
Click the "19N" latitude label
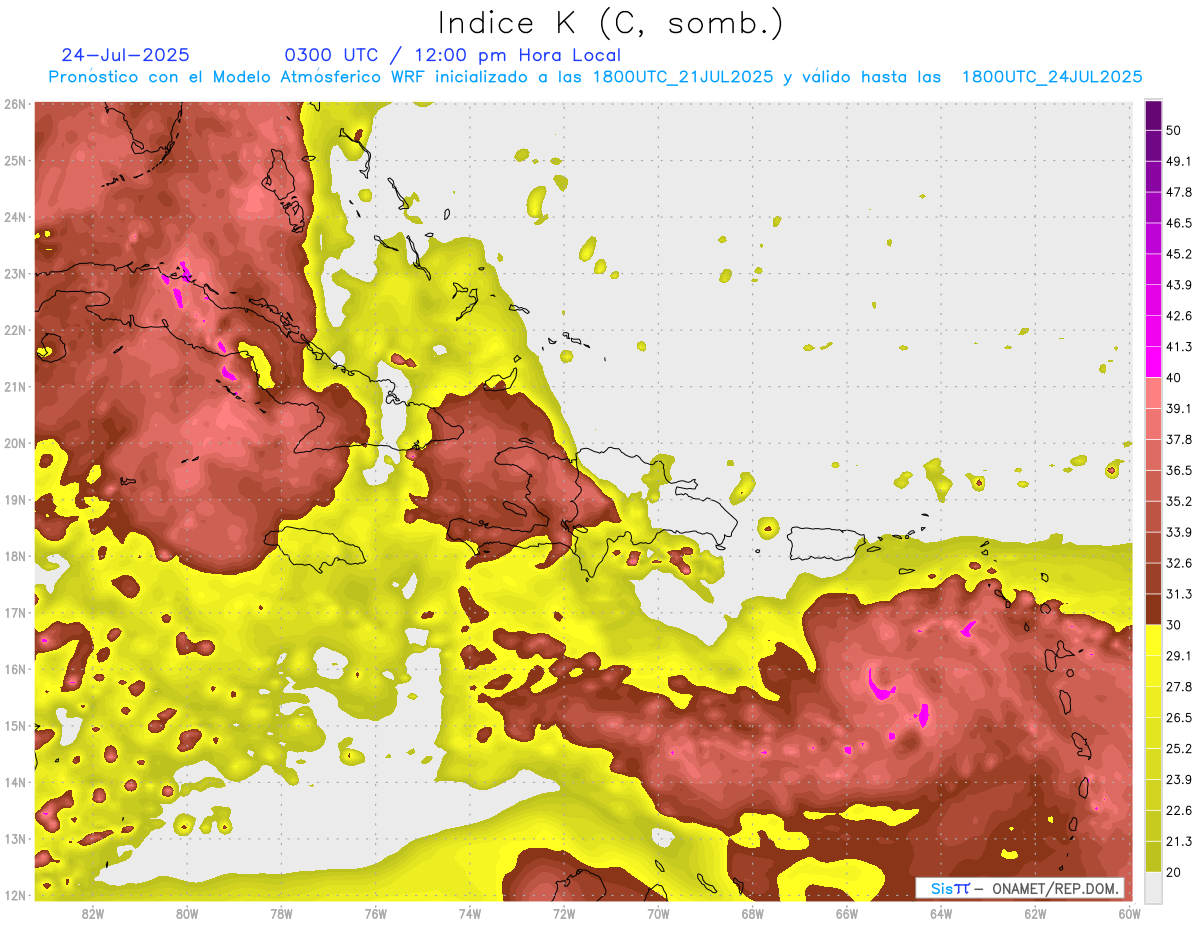(x=15, y=499)
